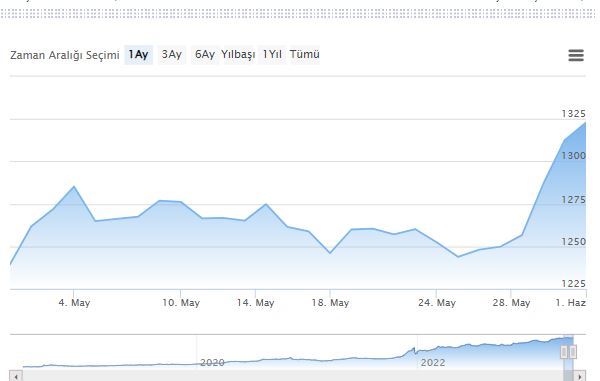
Task: Select the 1Ay time range
Action: tap(139, 55)
